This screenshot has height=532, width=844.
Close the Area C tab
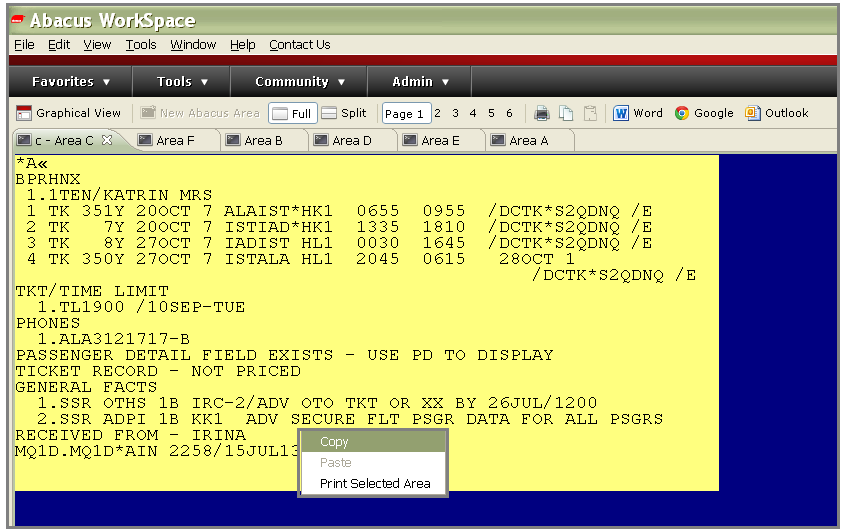coord(107,140)
